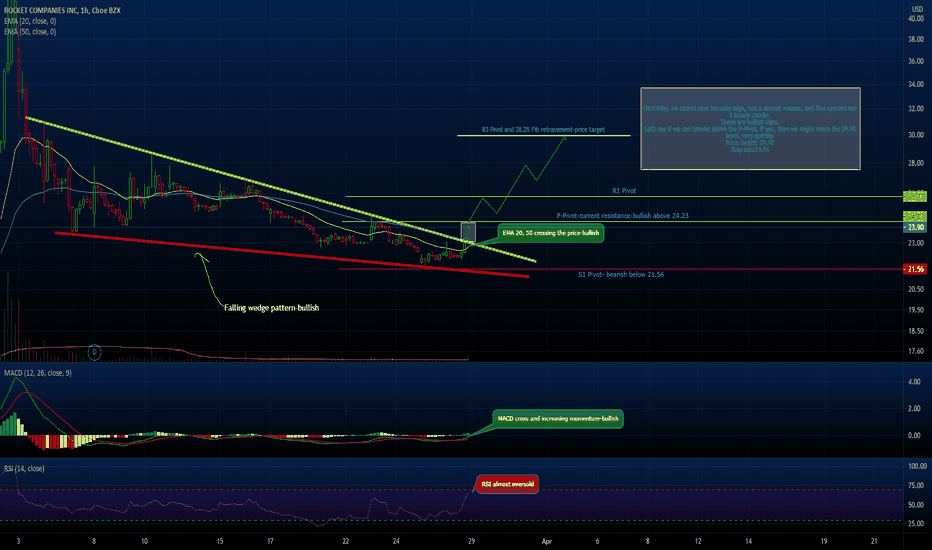Click the red "RSI almost oversold" callout
The image size is (932, 550).
click(508, 484)
